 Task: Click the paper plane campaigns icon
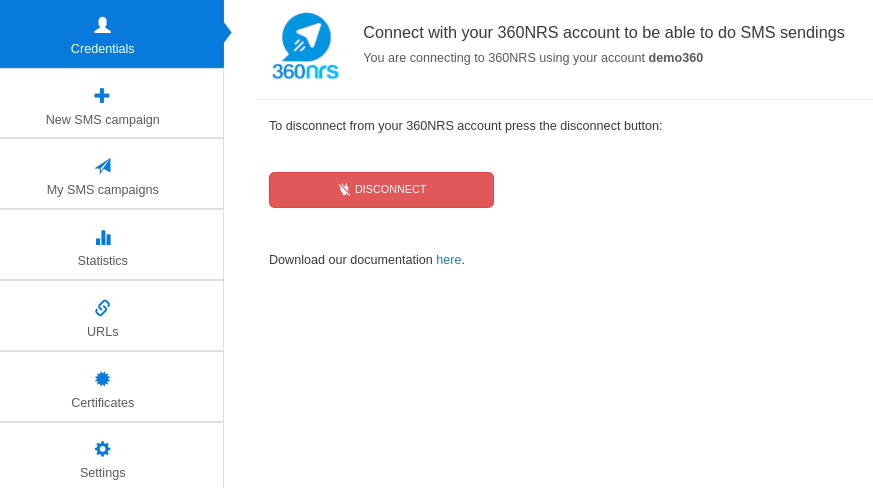102,166
